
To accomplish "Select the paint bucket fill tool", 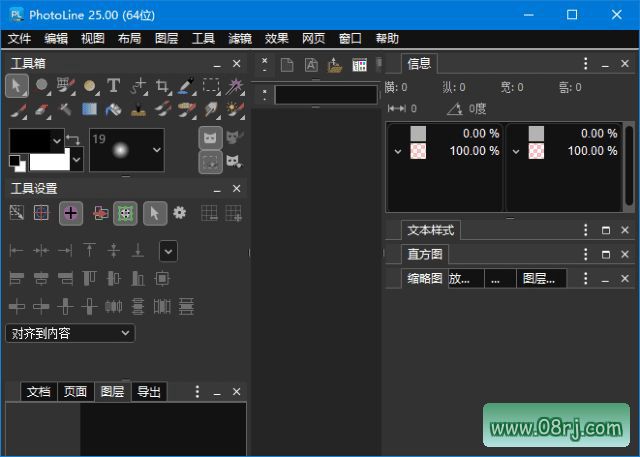I will (113, 109).
